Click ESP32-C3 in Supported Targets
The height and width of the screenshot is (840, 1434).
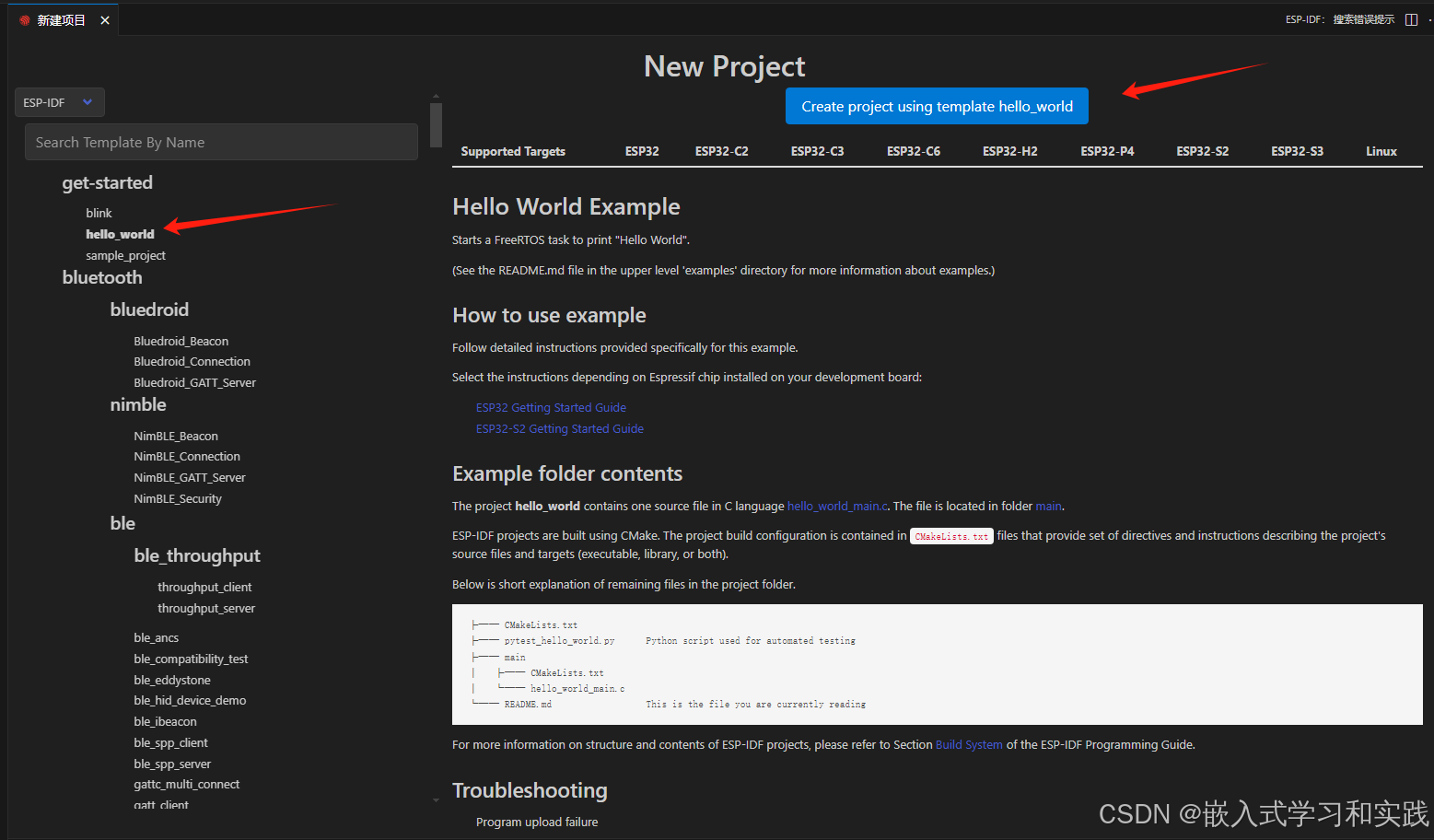pos(817,151)
